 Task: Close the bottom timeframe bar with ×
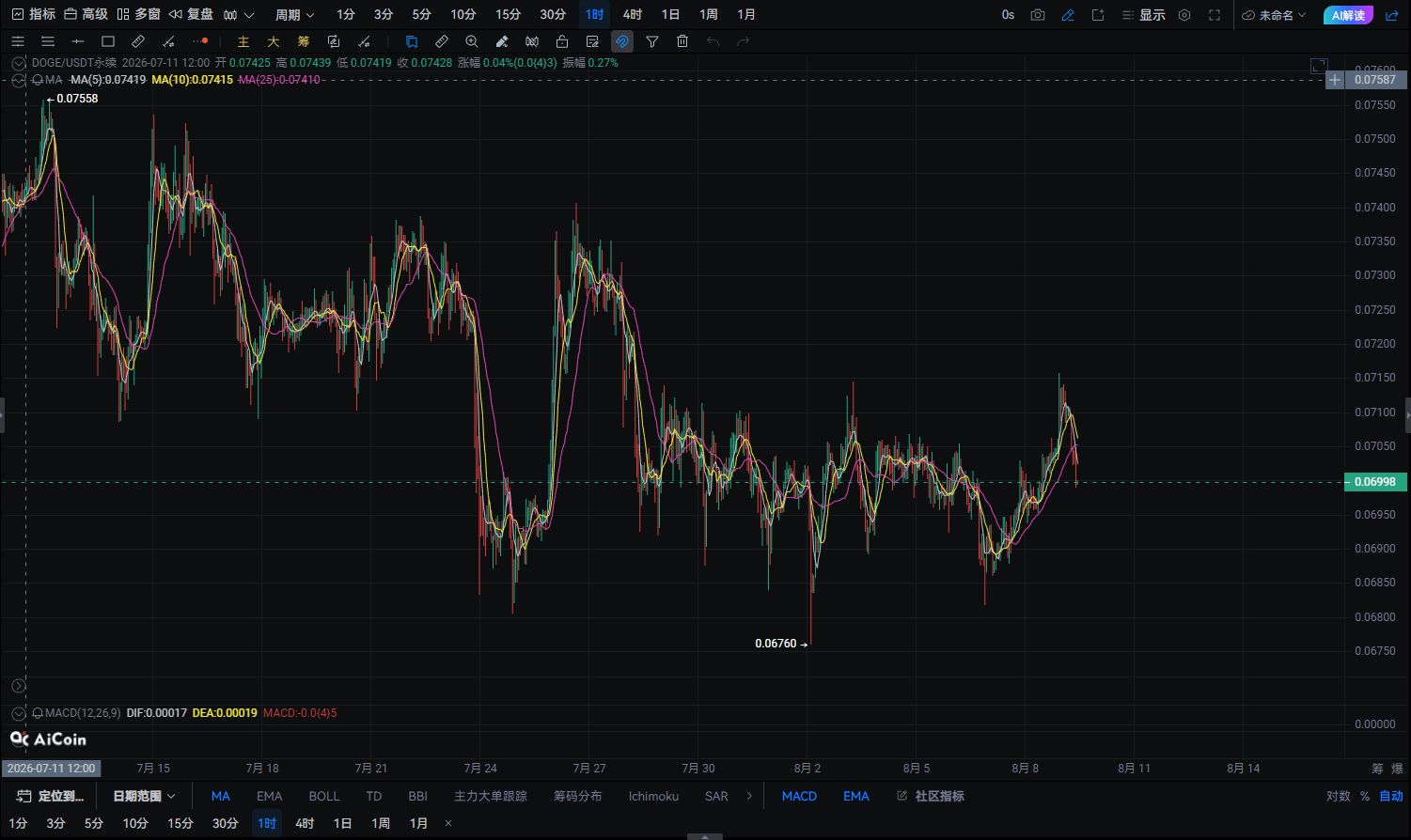[x=448, y=823]
